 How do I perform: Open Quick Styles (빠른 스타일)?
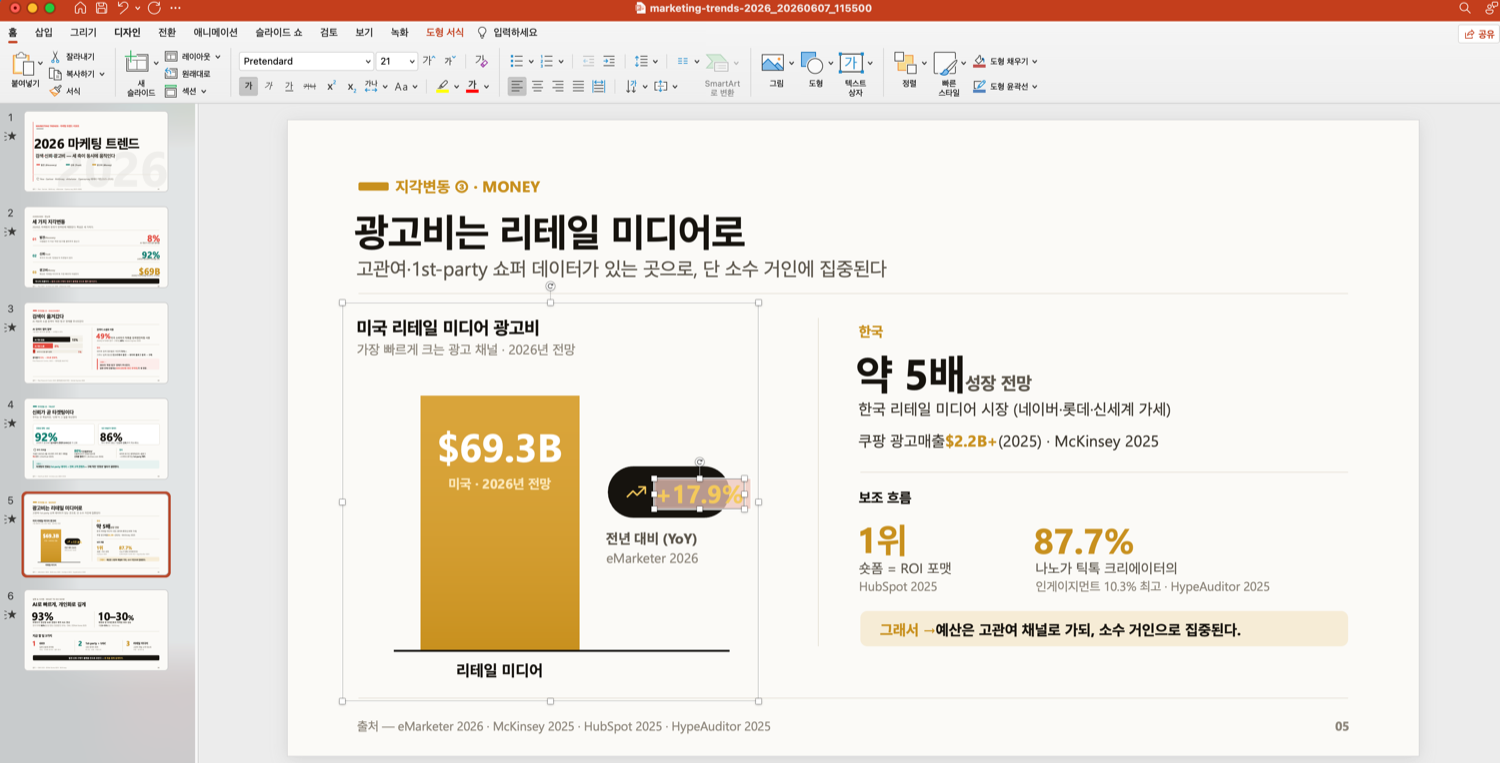click(x=945, y=65)
